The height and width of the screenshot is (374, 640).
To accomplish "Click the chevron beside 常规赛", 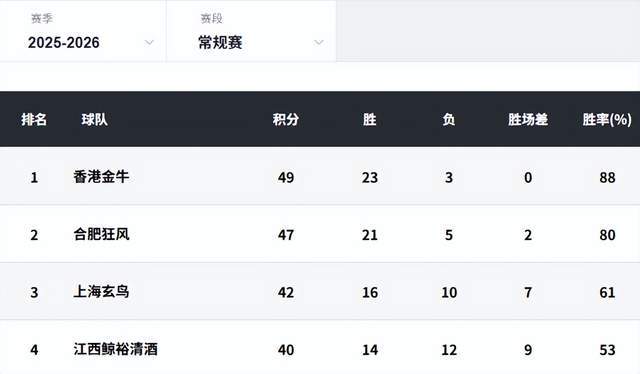I will (319, 42).
